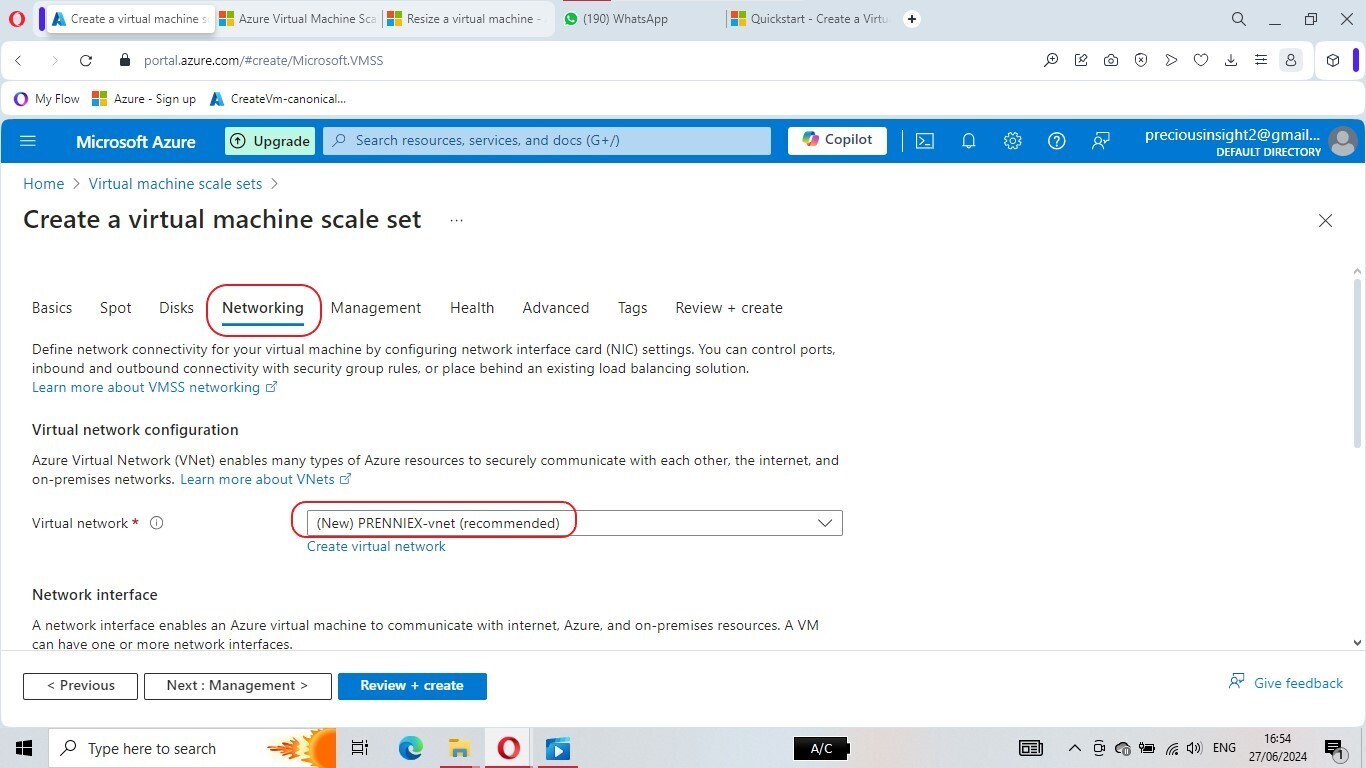Image resolution: width=1366 pixels, height=768 pixels.
Task: Open Azure help and support icon
Action: tap(1056, 141)
